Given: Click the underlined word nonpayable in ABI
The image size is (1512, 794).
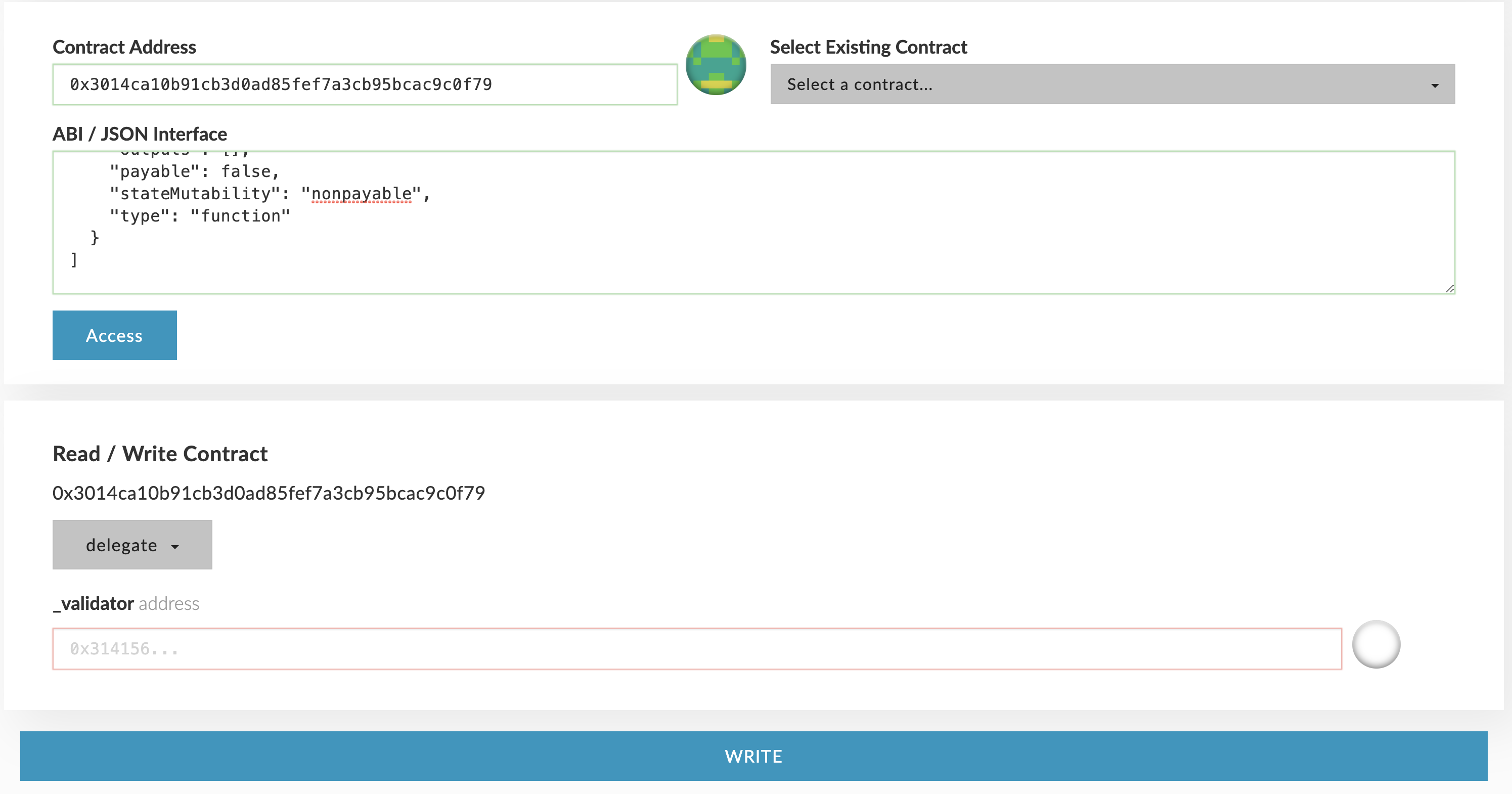Looking at the screenshot, I should 362,194.
